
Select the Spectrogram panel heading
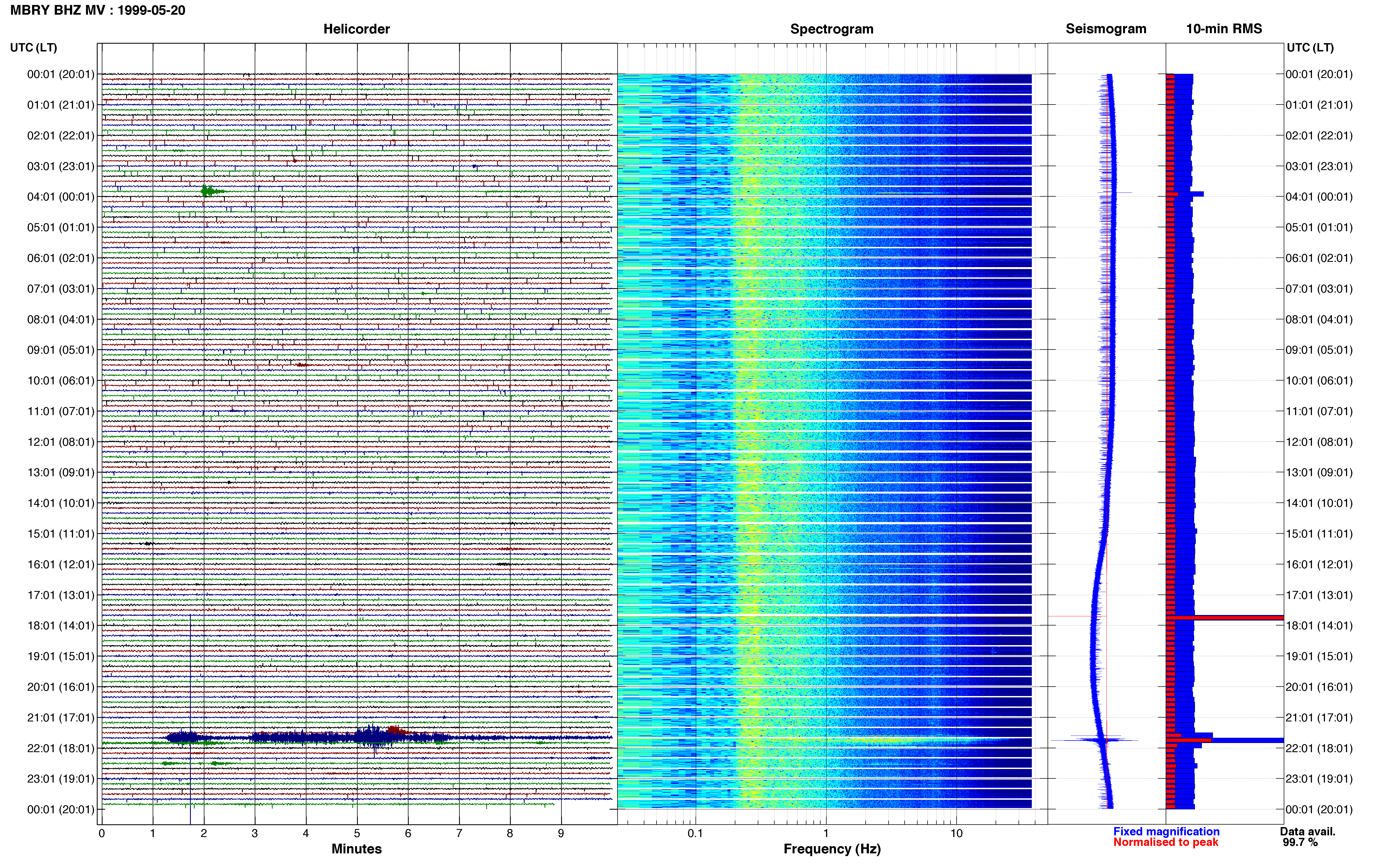pos(832,29)
